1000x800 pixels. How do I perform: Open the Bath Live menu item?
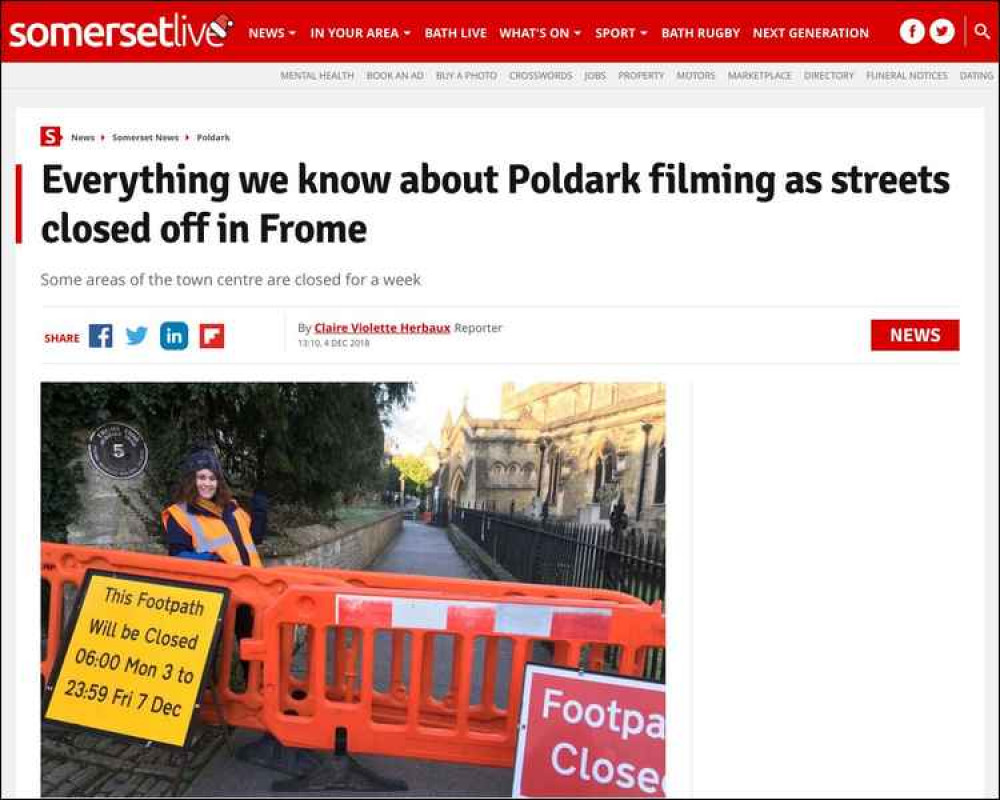(455, 33)
